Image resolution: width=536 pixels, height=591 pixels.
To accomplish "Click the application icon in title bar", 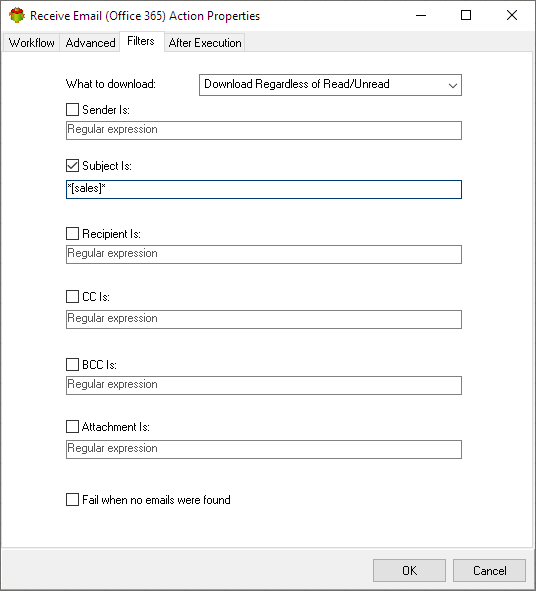I will tap(17, 15).
